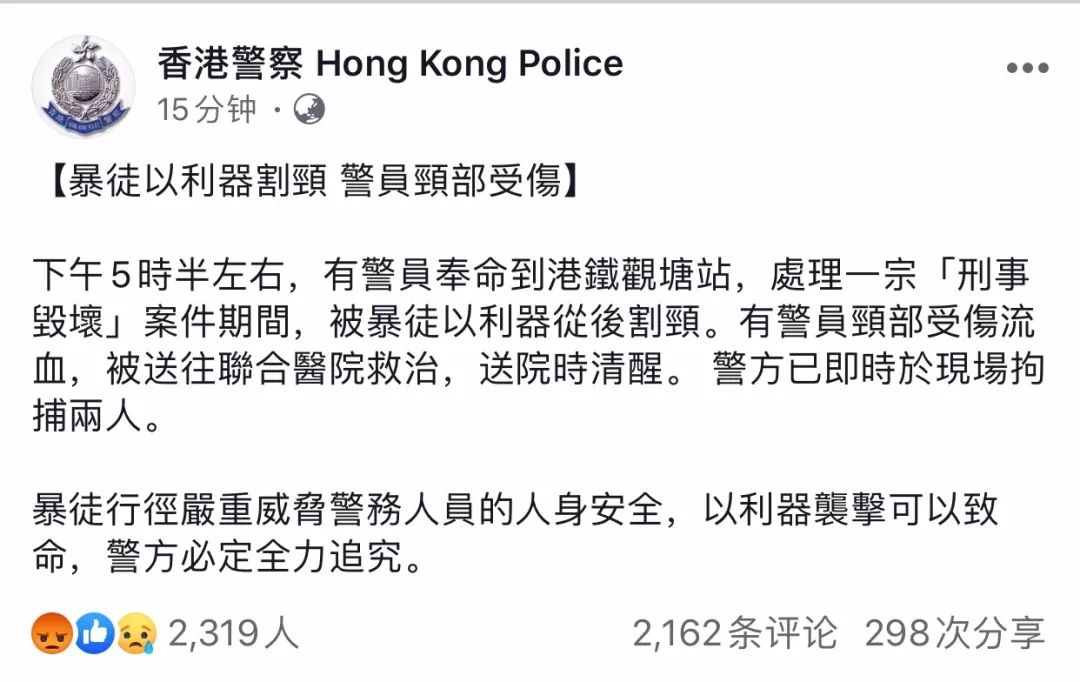The width and height of the screenshot is (1080, 682).
Task: Click the sad crying reaction emoji icon
Action: (x=137, y=633)
